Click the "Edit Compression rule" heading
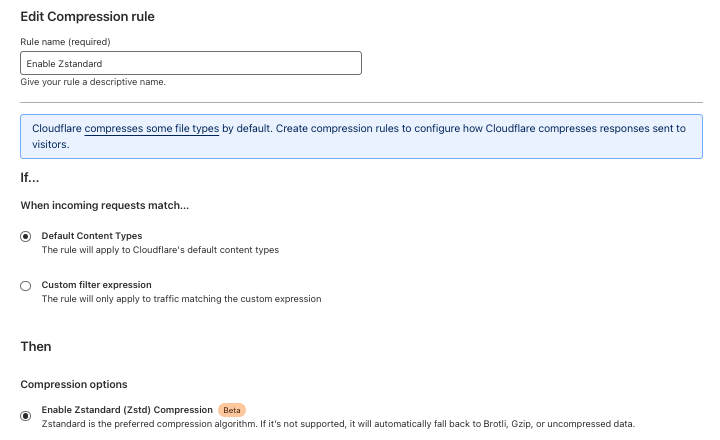Viewport: 720px width, 440px height. point(87,17)
